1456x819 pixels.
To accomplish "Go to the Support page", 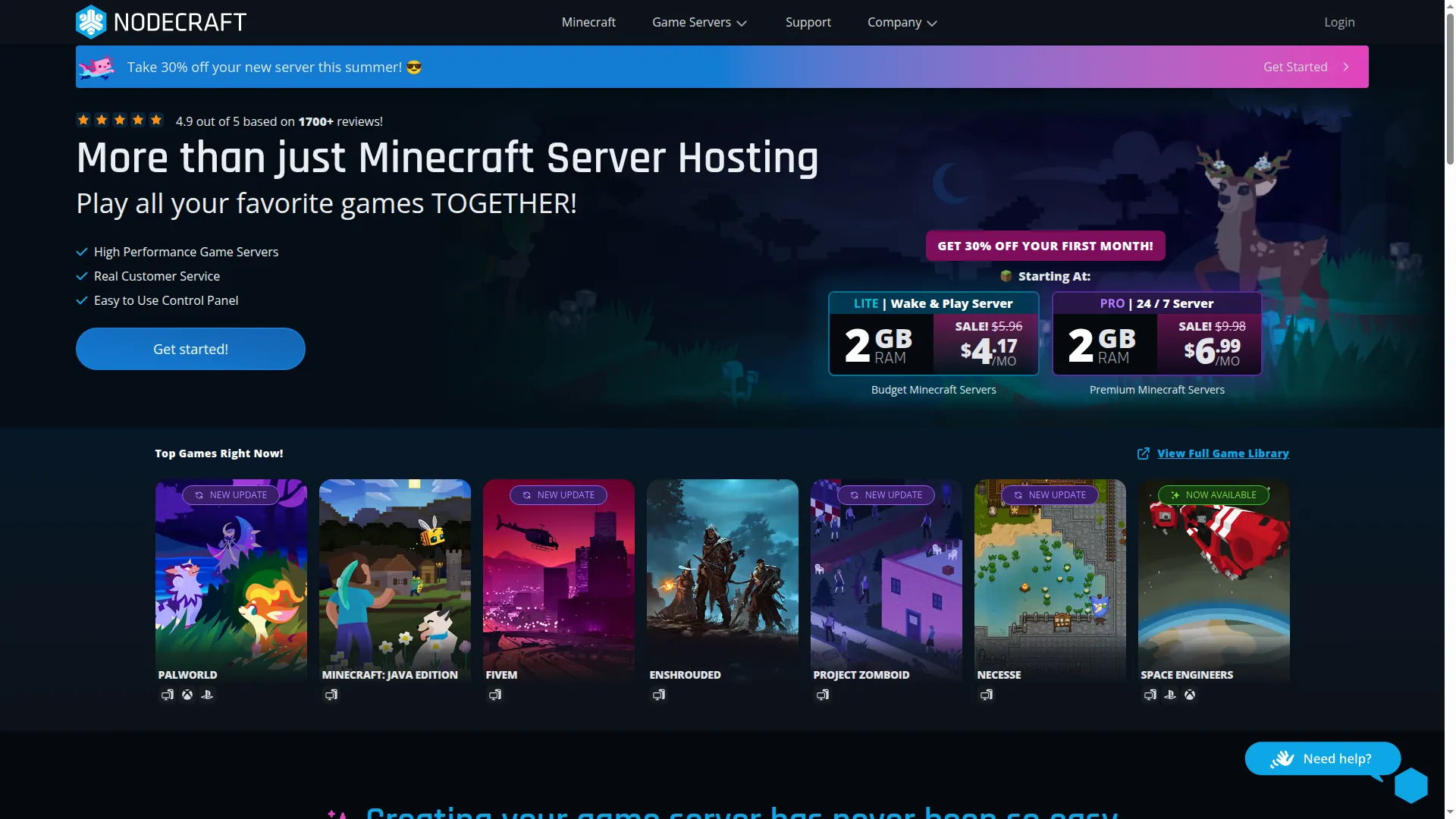I will pos(808,22).
